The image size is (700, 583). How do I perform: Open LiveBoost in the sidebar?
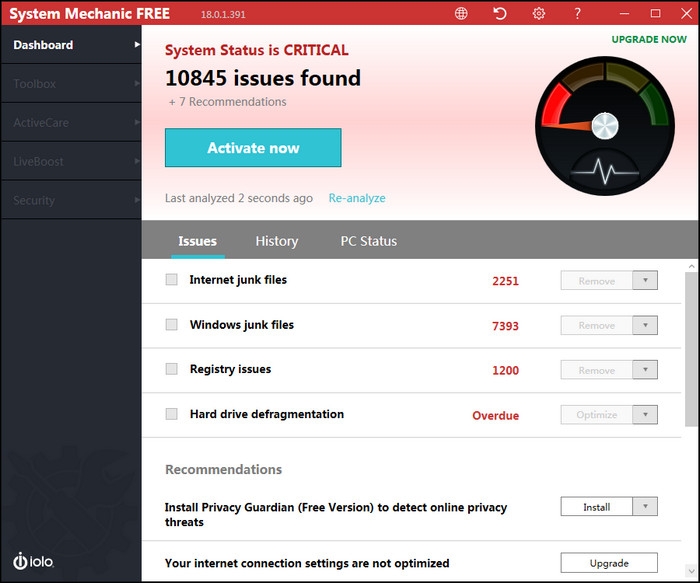(71, 161)
